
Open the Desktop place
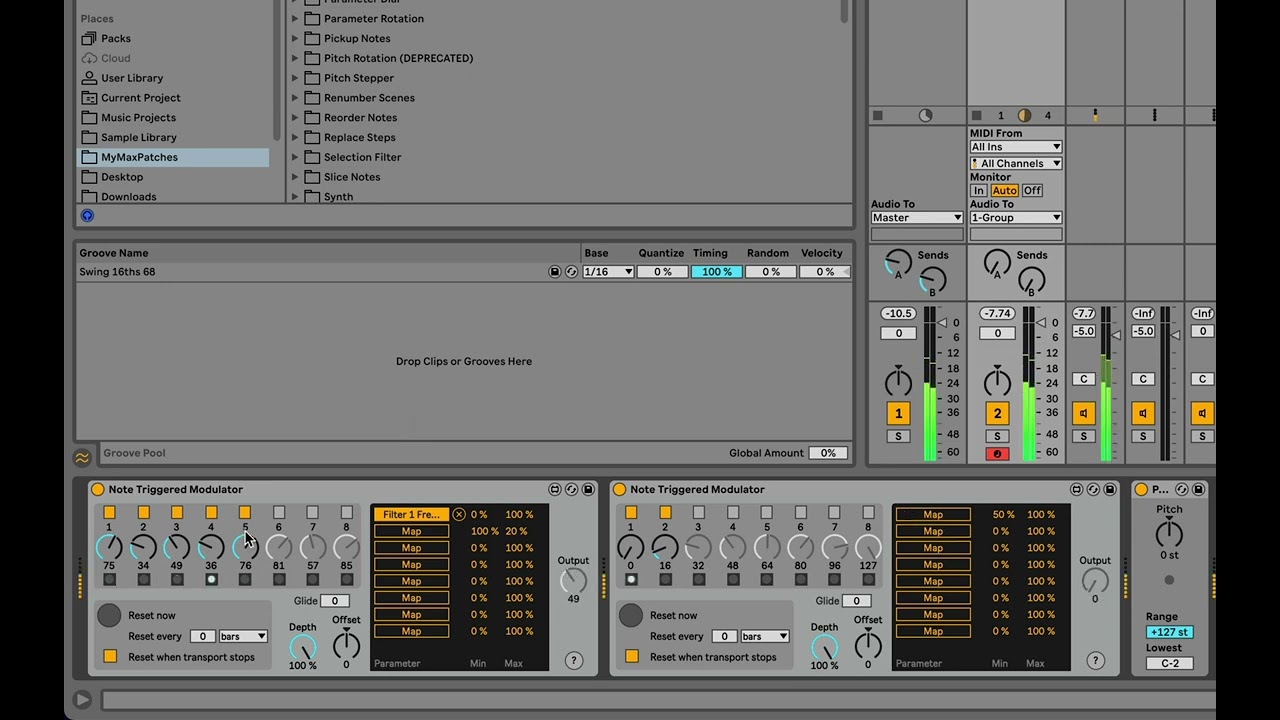[x=121, y=177]
